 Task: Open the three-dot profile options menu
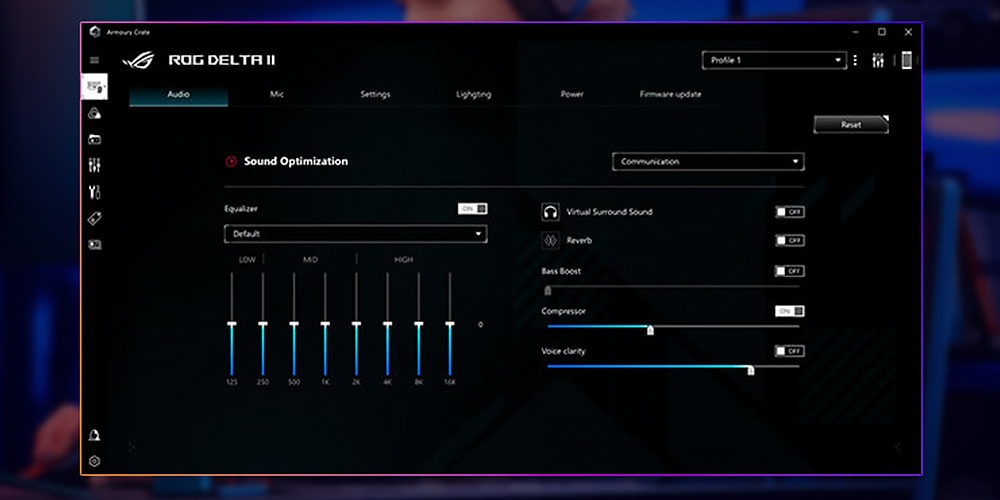855,61
